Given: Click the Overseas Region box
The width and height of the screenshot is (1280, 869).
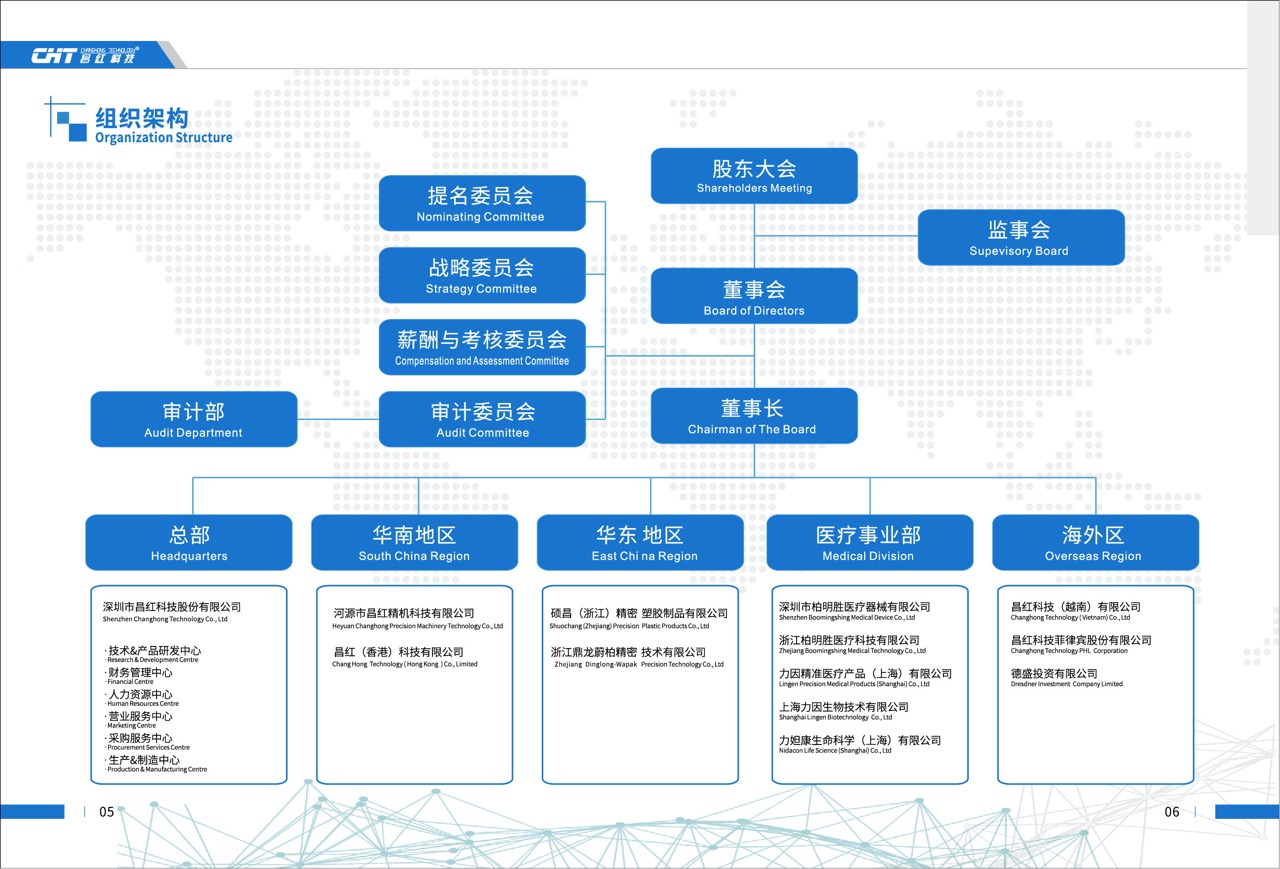Looking at the screenshot, I should pyautogui.click(x=1095, y=543).
